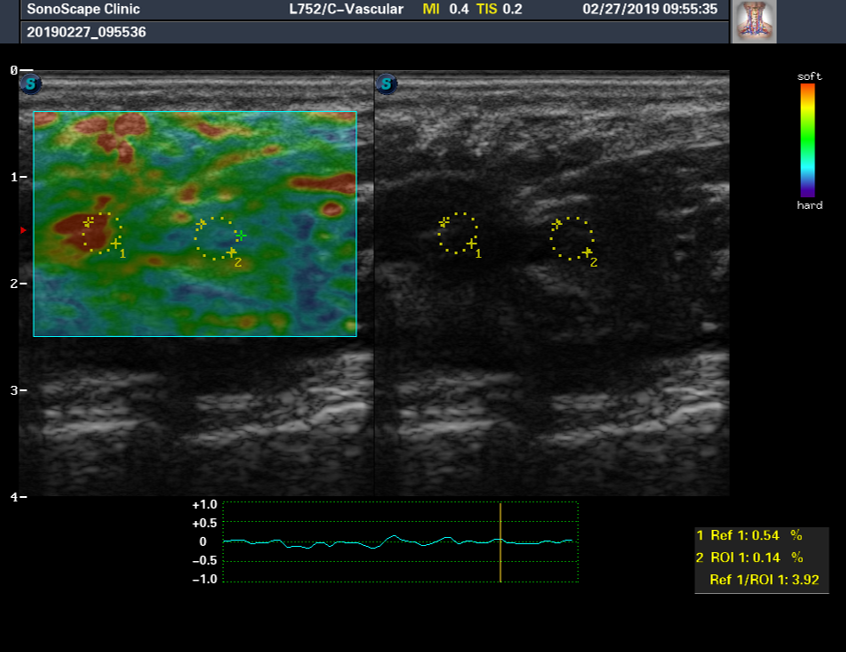846x652 pixels.
Task: Click the red focus marker triangle on depth scale
Action: [23, 231]
